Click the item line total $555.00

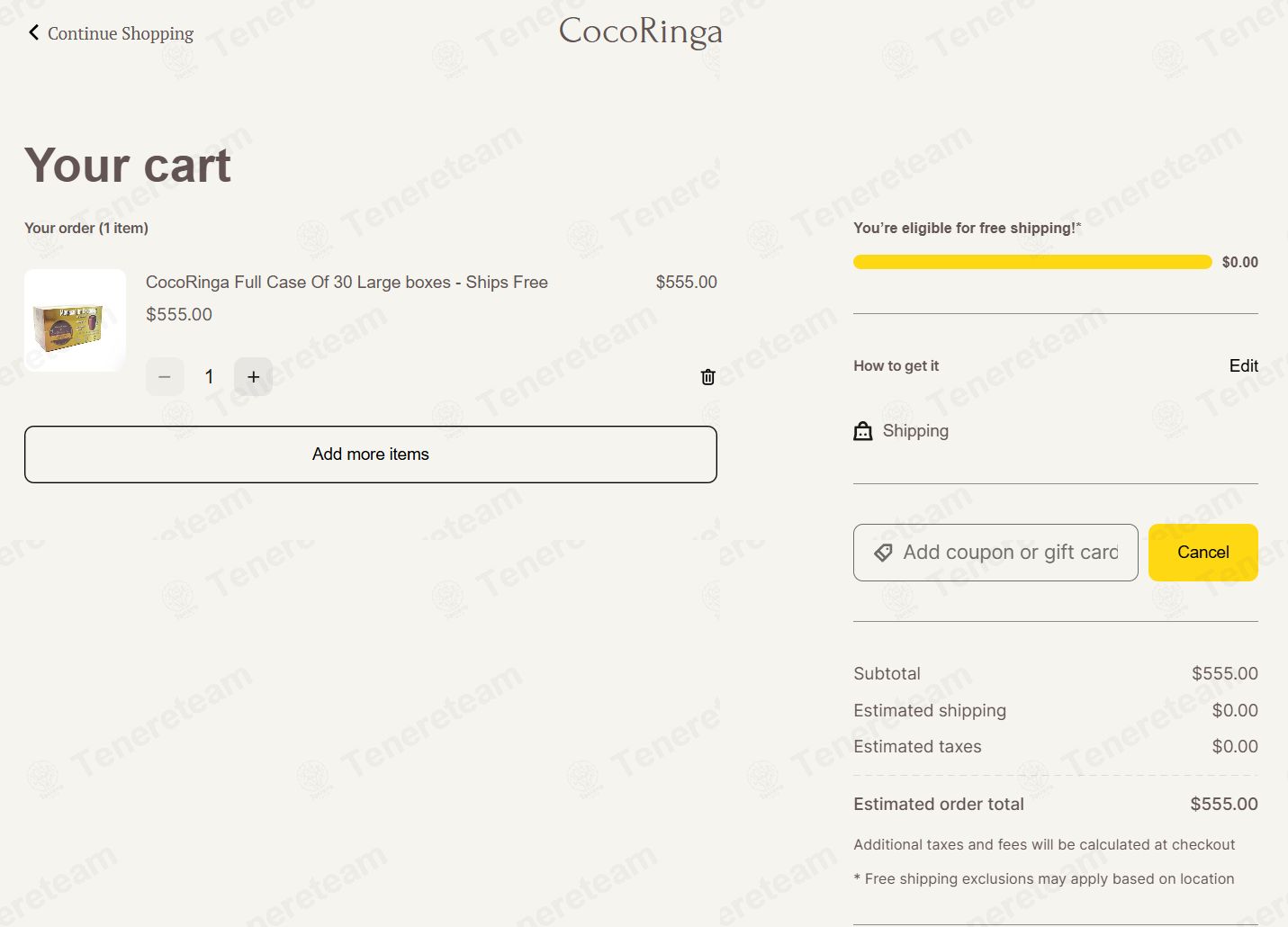(x=687, y=282)
